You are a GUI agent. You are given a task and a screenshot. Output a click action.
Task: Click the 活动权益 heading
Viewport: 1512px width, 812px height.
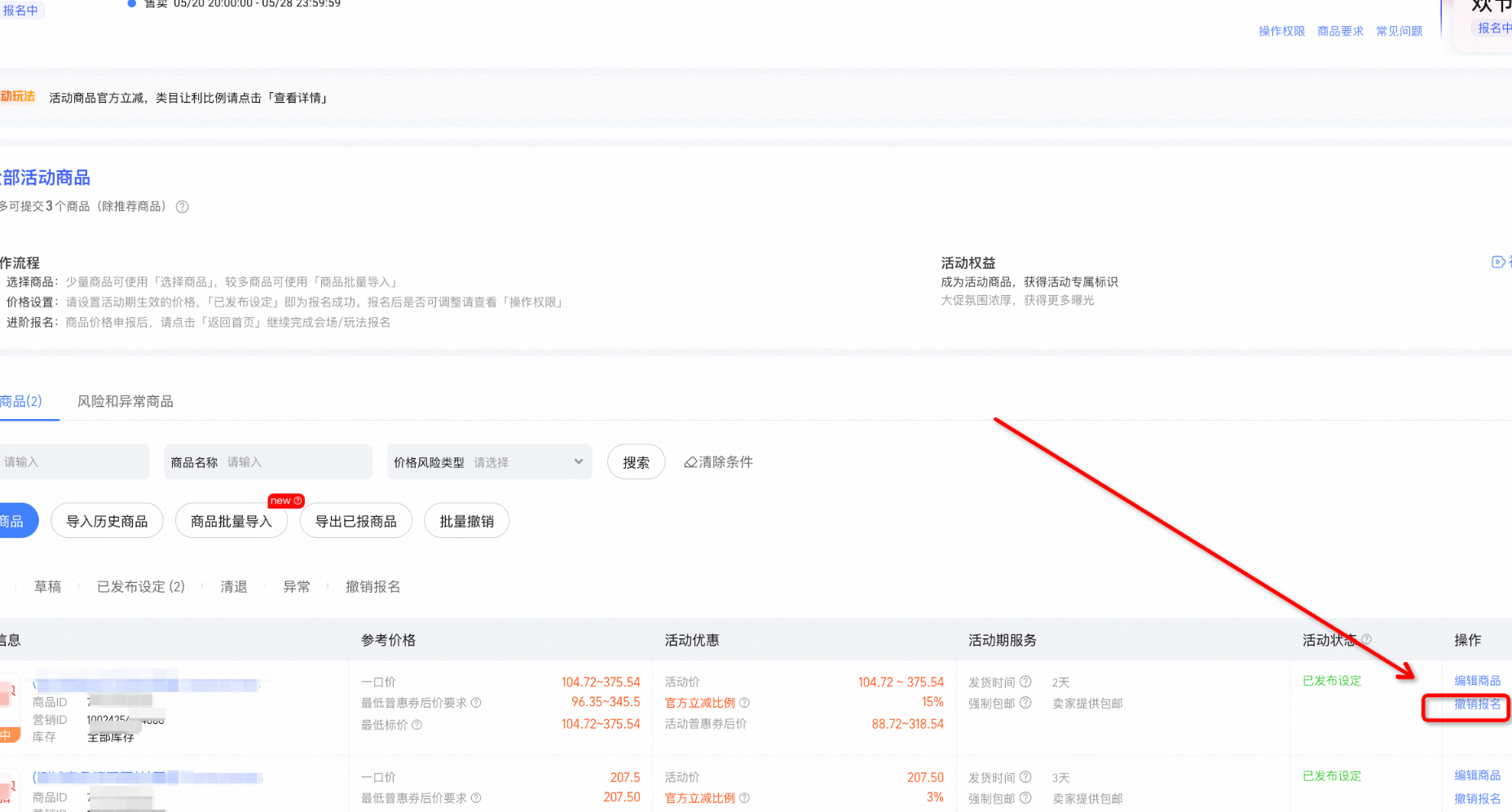968,263
